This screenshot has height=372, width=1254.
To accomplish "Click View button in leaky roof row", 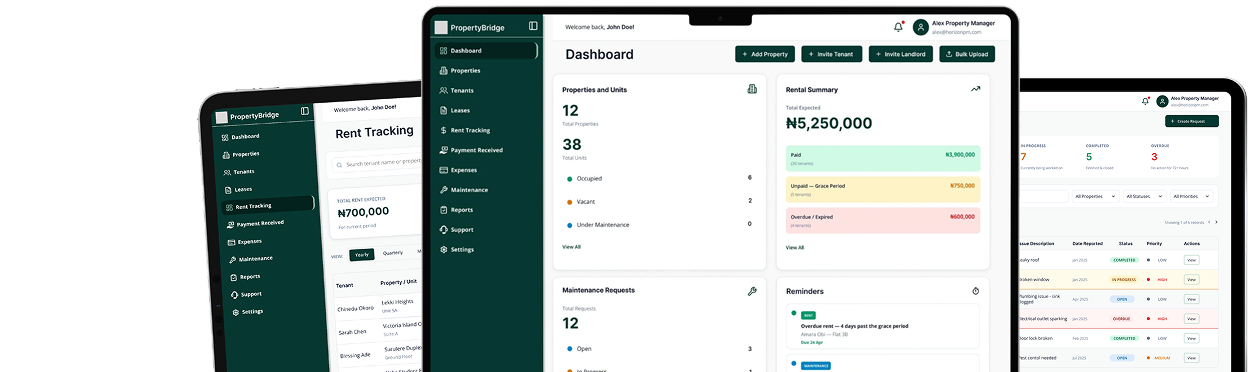I will tap(1191, 260).
